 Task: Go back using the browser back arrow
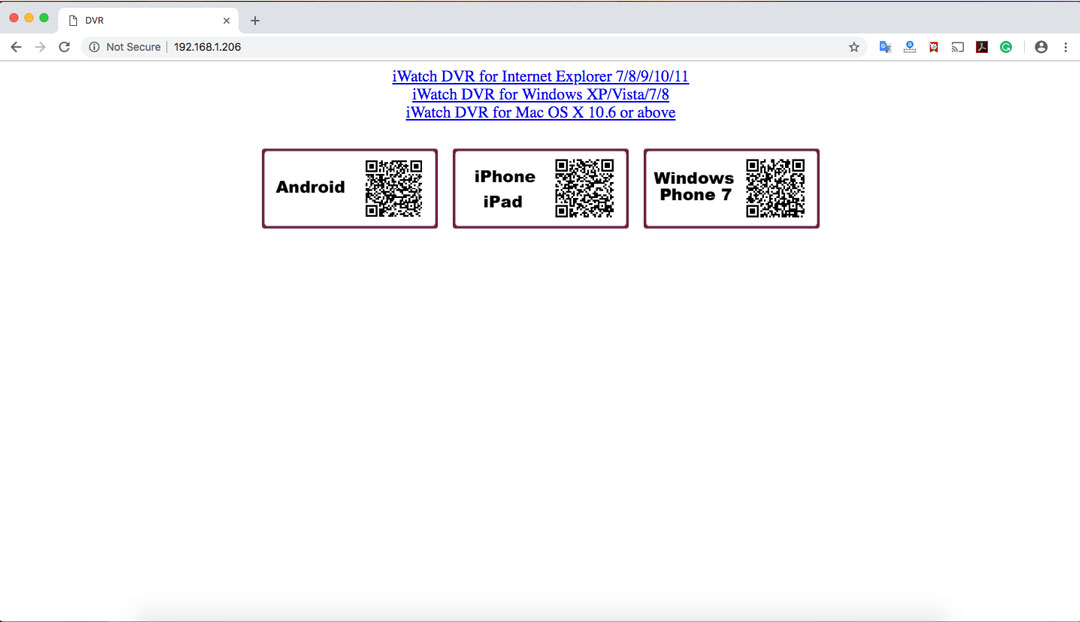[x=16, y=47]
